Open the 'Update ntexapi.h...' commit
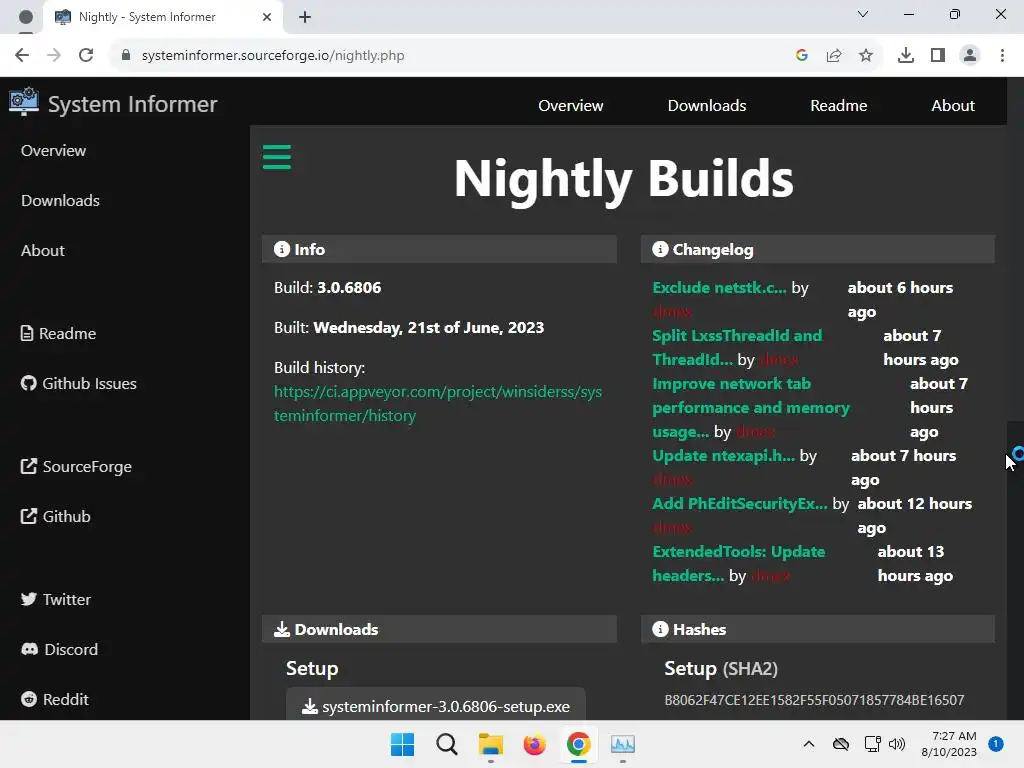This screenshot has height=768, width=1024. coord(724,456)
